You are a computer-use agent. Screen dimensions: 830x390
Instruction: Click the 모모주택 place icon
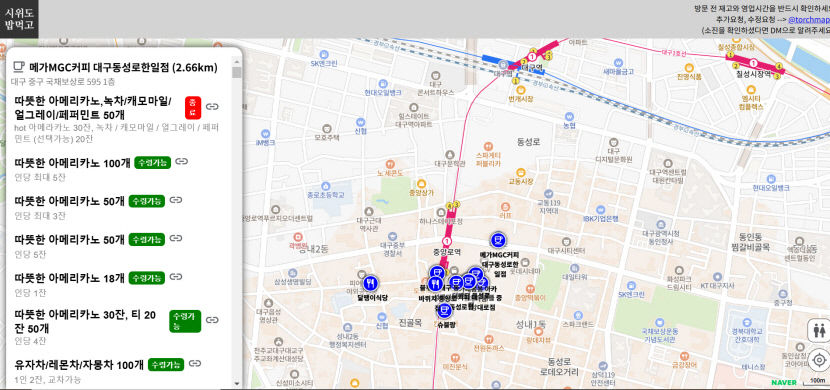tap(327, 129)
